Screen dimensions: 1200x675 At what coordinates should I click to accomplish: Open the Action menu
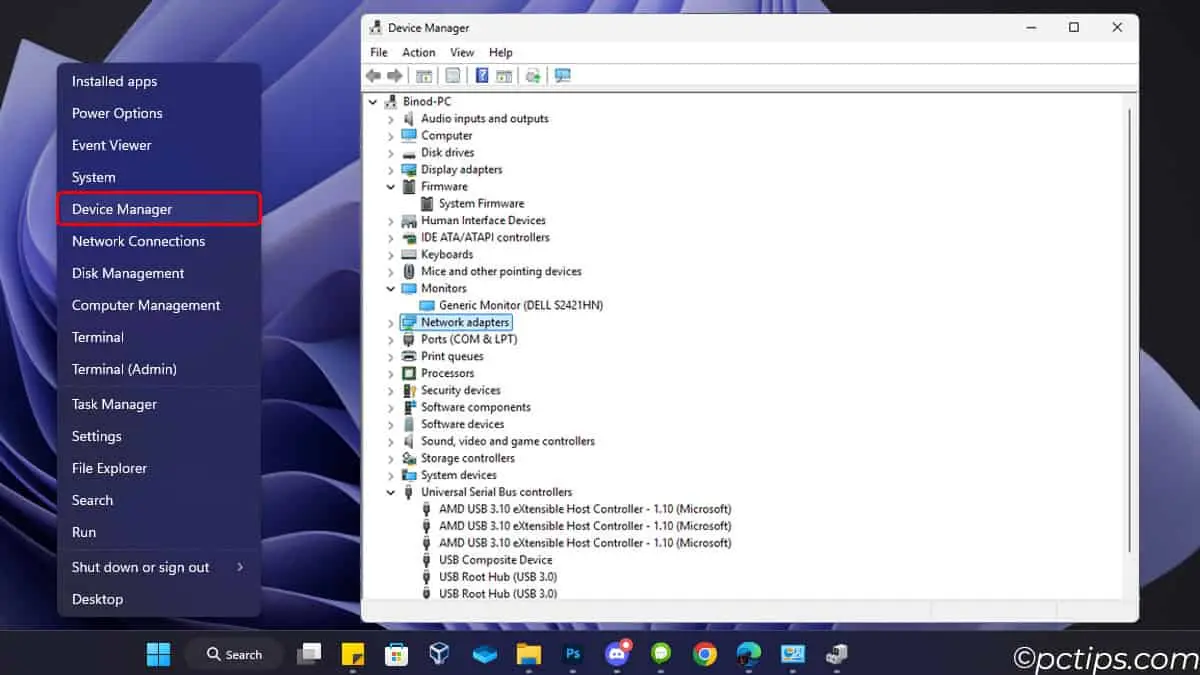(x=419, y=52)
